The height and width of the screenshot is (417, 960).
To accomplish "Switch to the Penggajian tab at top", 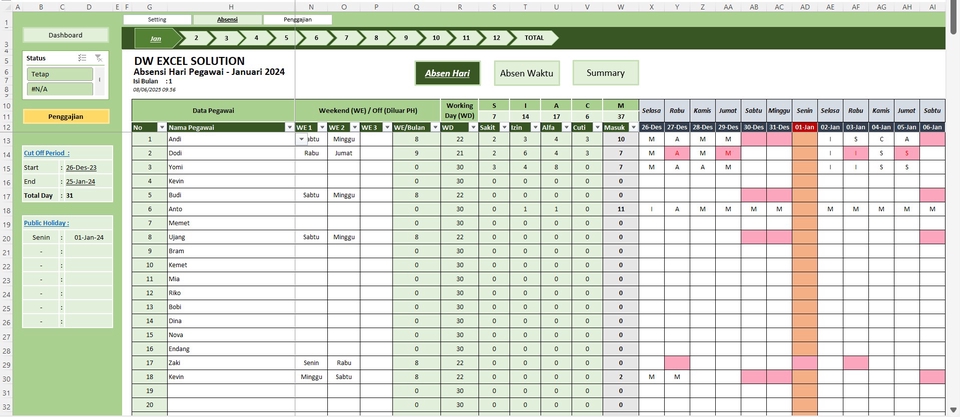I will click(298, 20).
